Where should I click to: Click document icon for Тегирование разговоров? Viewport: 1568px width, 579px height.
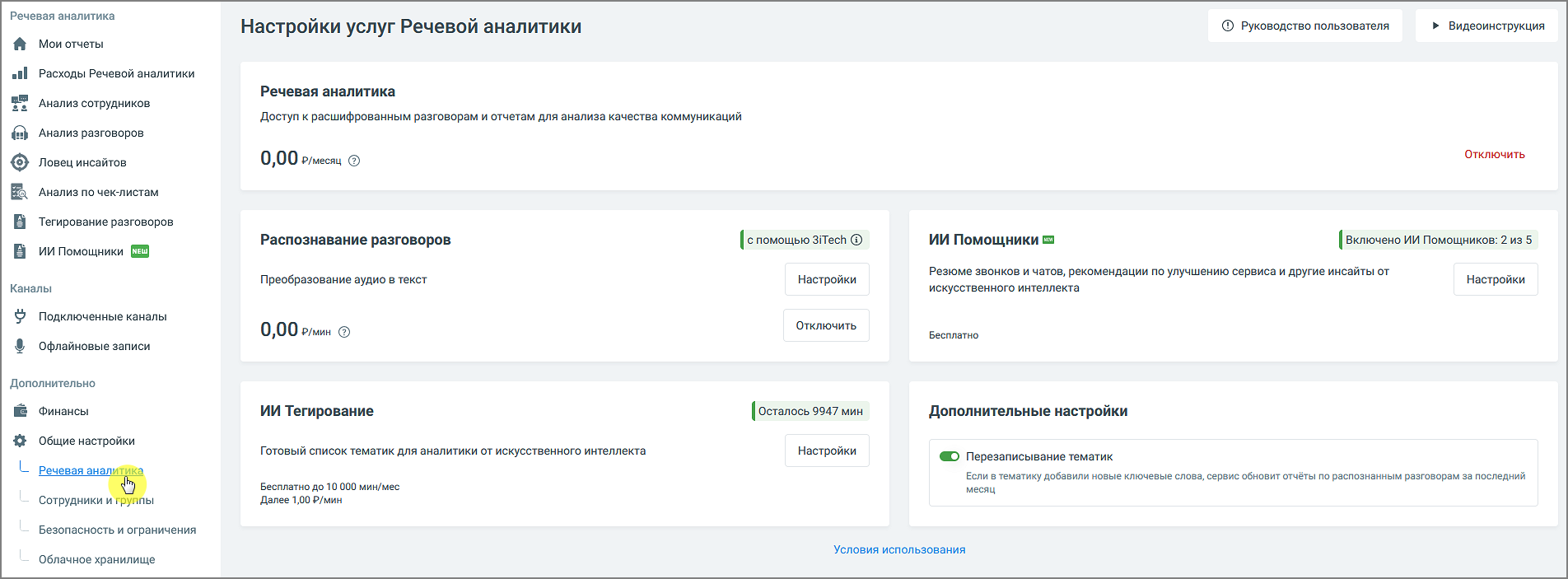tap(20, 222)
